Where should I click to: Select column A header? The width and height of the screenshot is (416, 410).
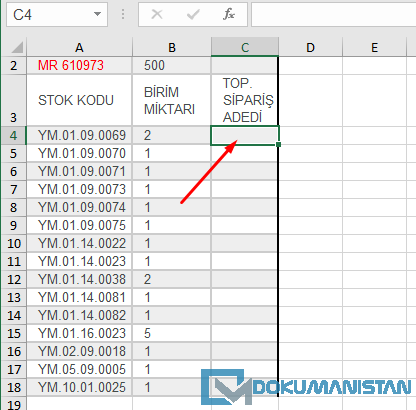pos(79,47)
